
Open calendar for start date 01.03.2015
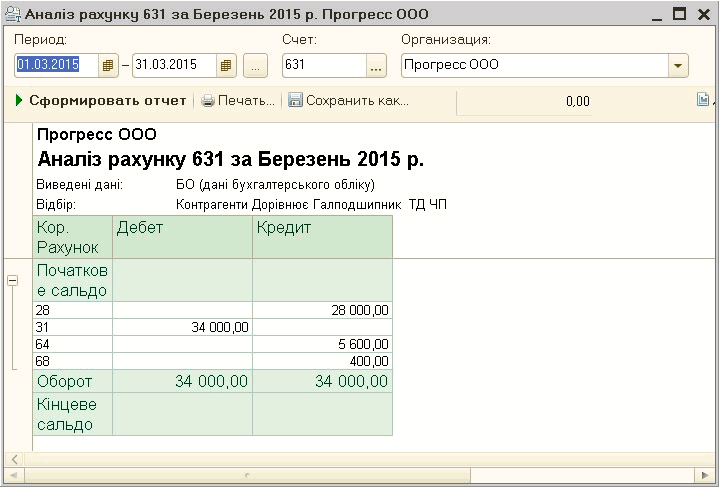click(x=108, y=66)
